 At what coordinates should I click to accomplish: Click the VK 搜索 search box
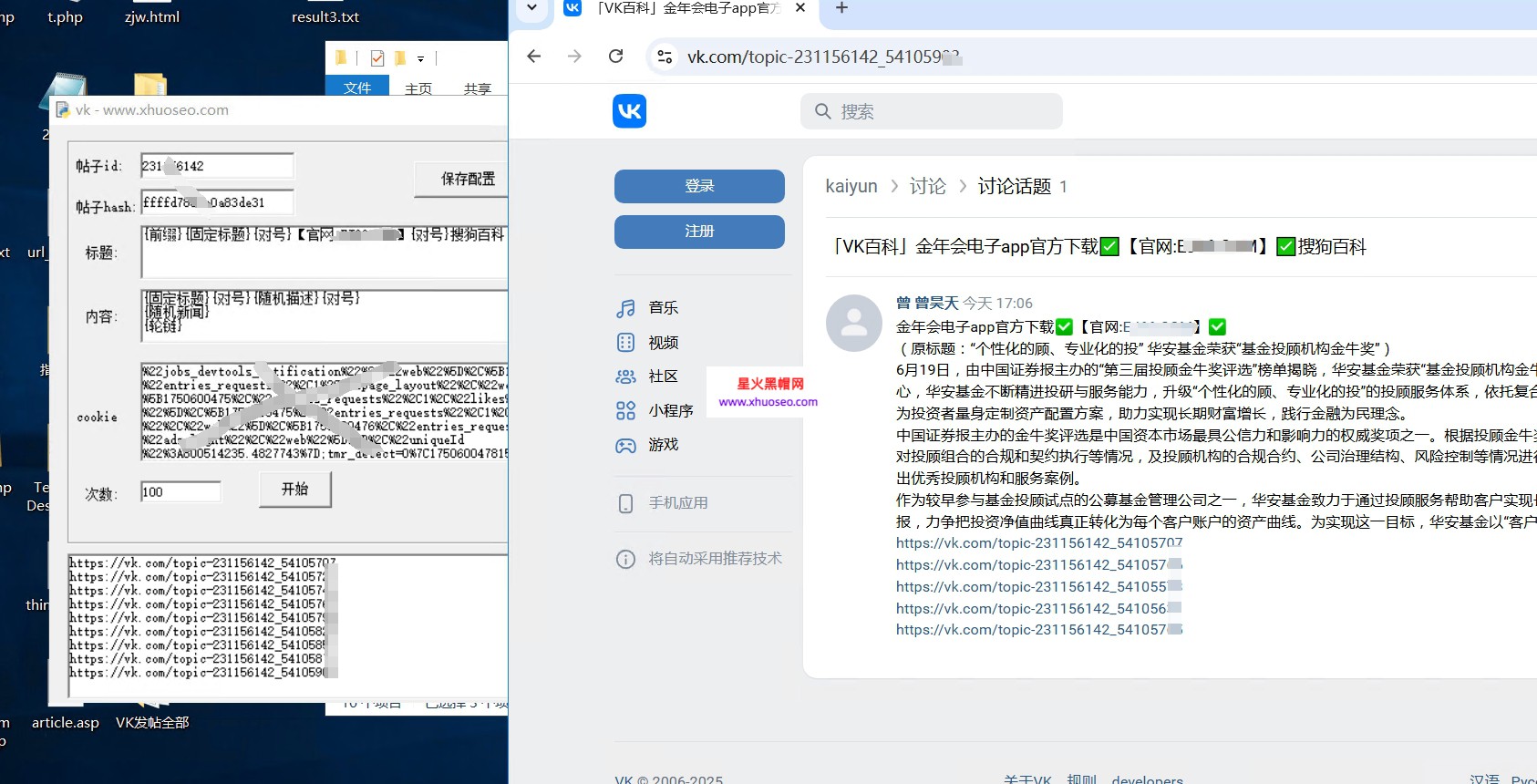[x=932, y=111]
